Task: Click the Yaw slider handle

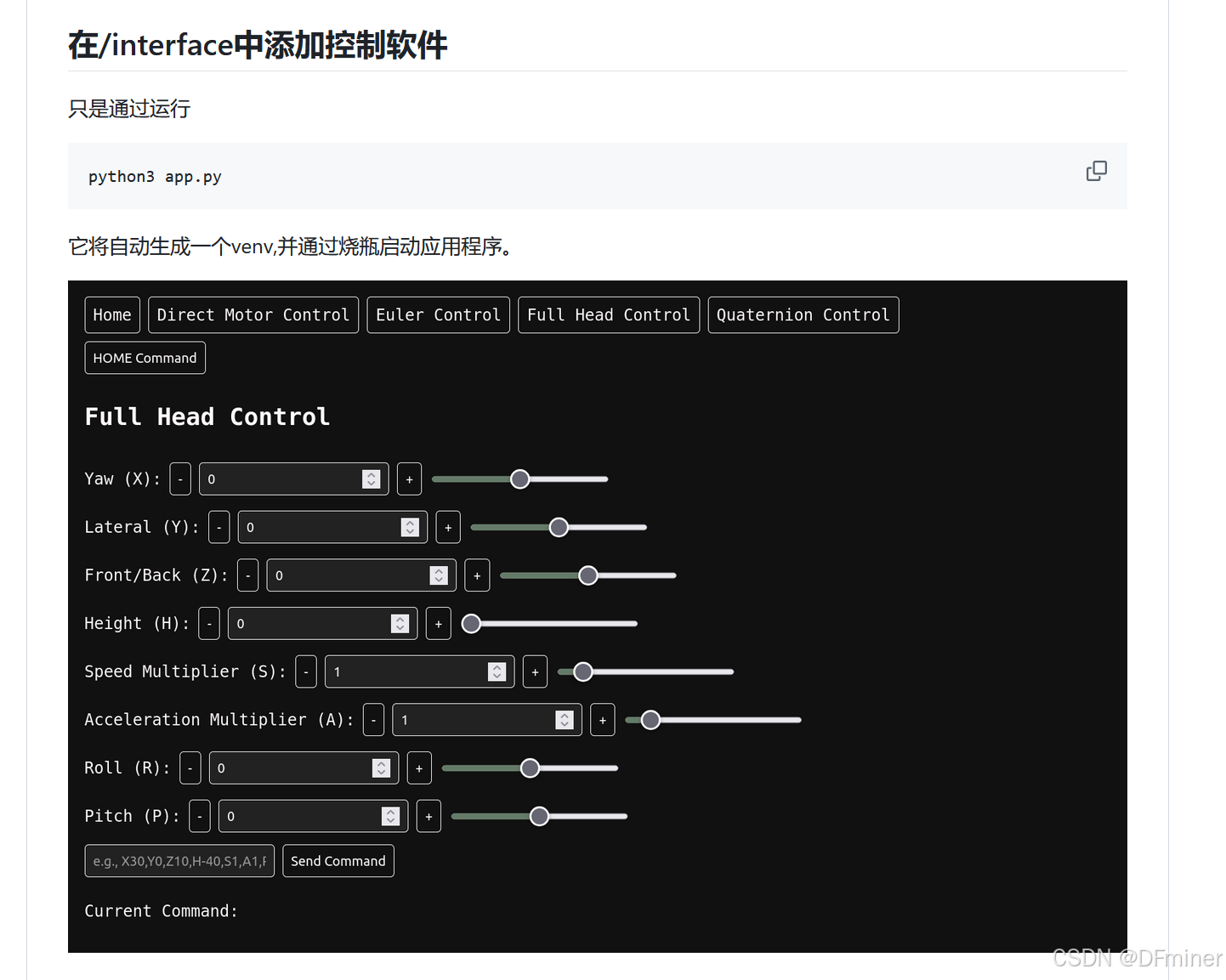Action: [x=519, y=479]
